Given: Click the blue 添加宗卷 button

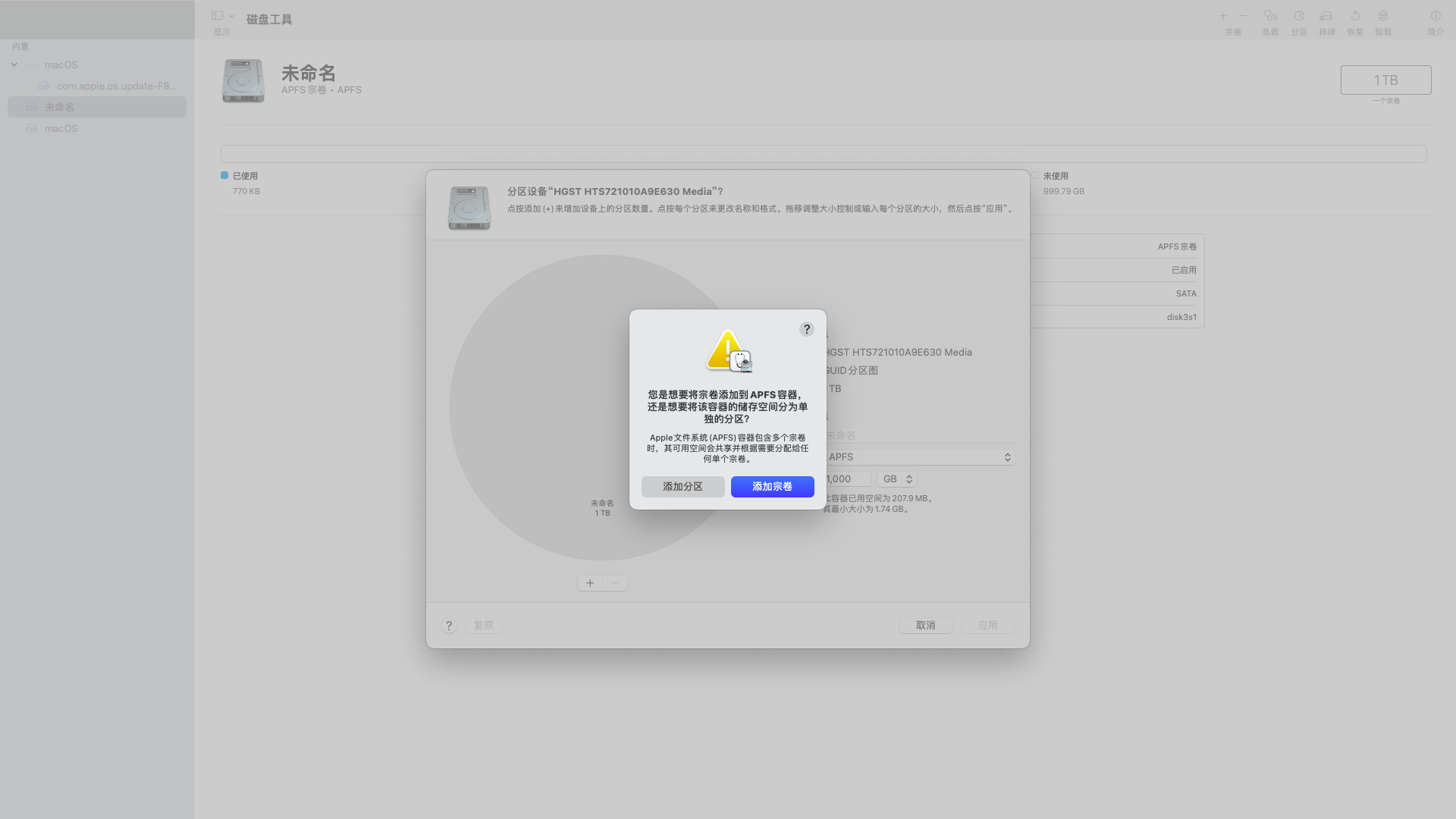Looking at the screenshot, I should (x=772, y=487).
